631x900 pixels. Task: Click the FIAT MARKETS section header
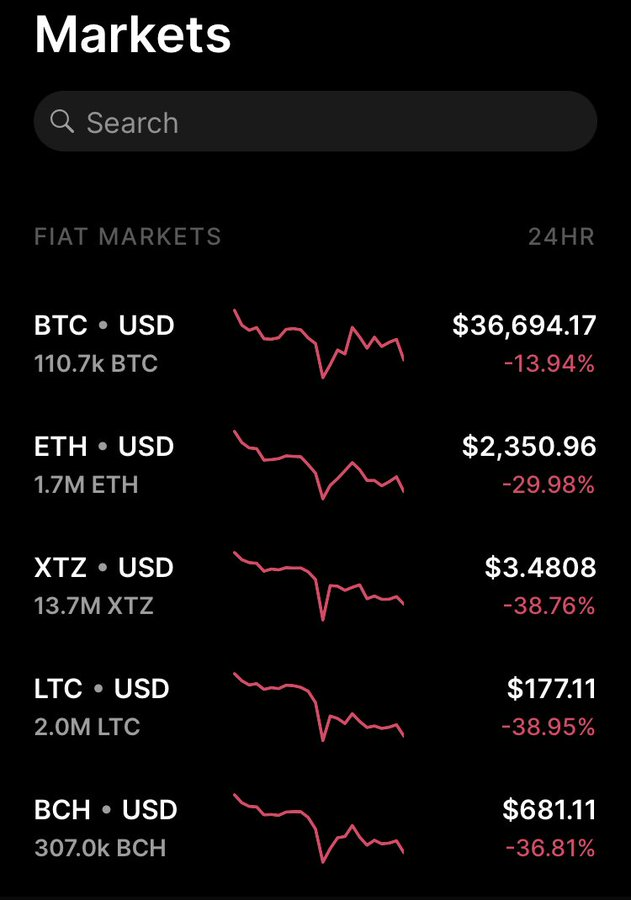point(127,236)
